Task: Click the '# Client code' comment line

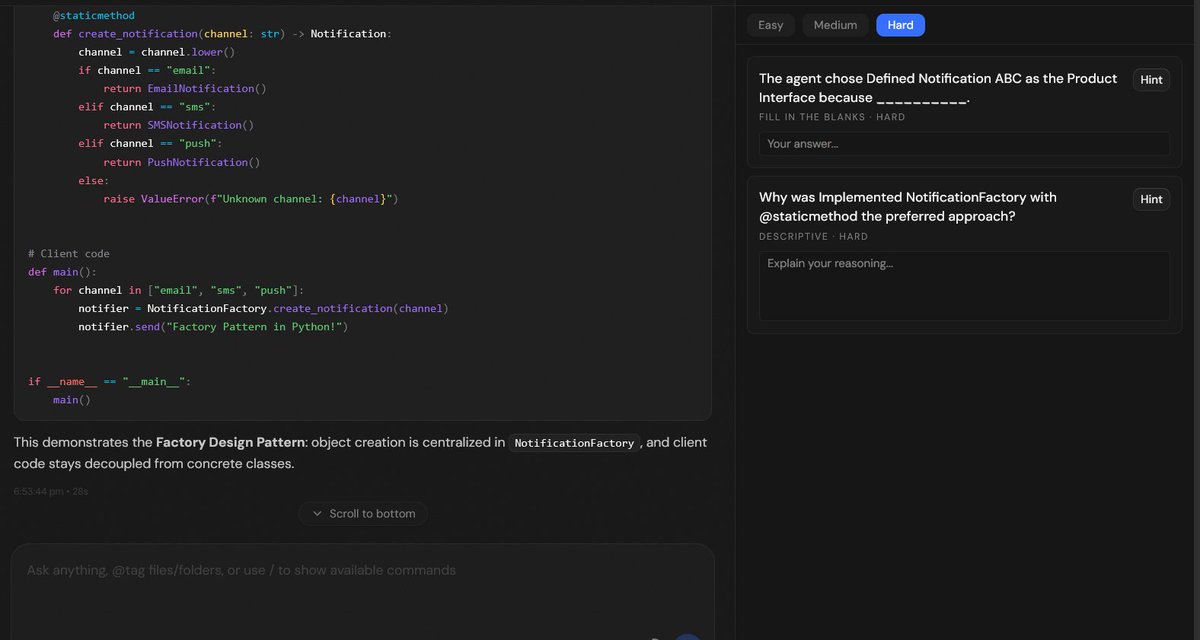Action: pyautogui.click(x=69, y=254)
